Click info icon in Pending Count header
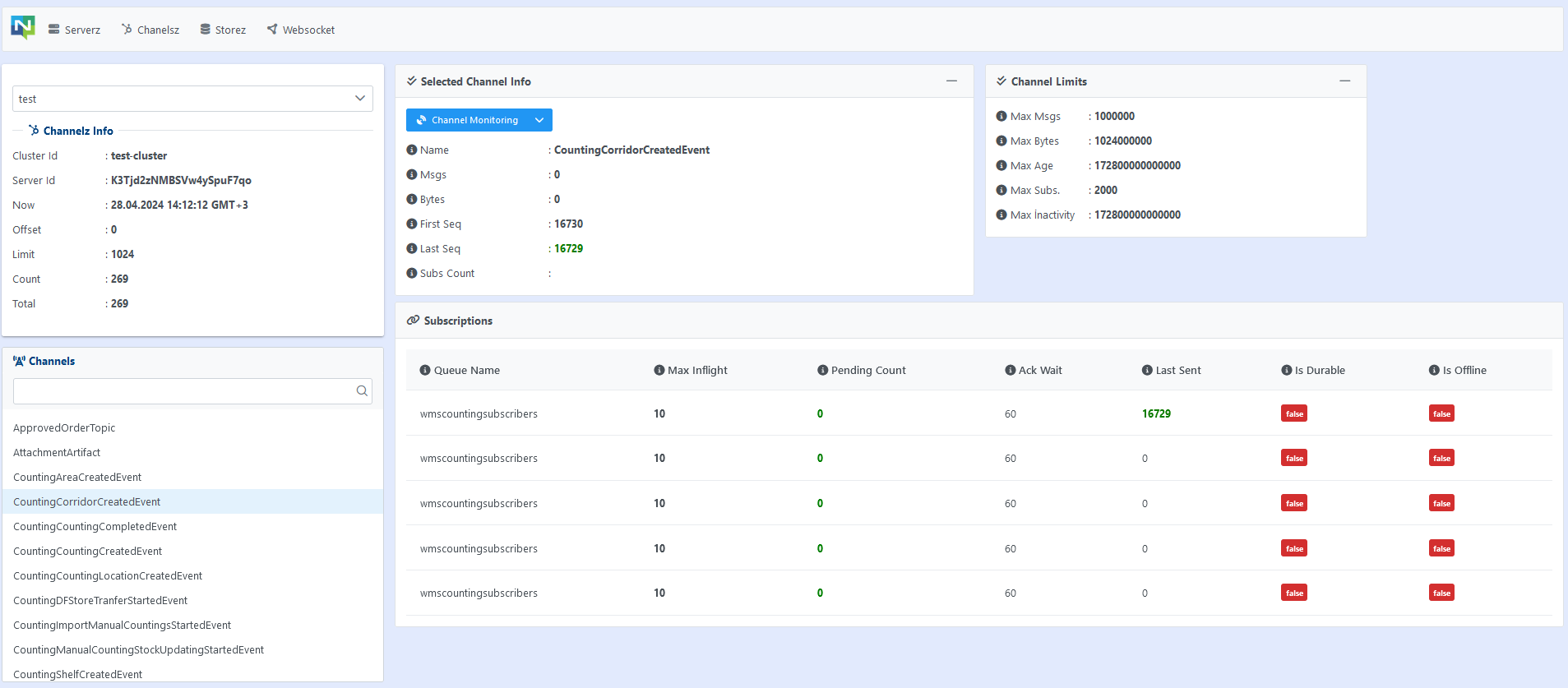1568x688 pixels. pyautogui.click(x=822, y=370)
